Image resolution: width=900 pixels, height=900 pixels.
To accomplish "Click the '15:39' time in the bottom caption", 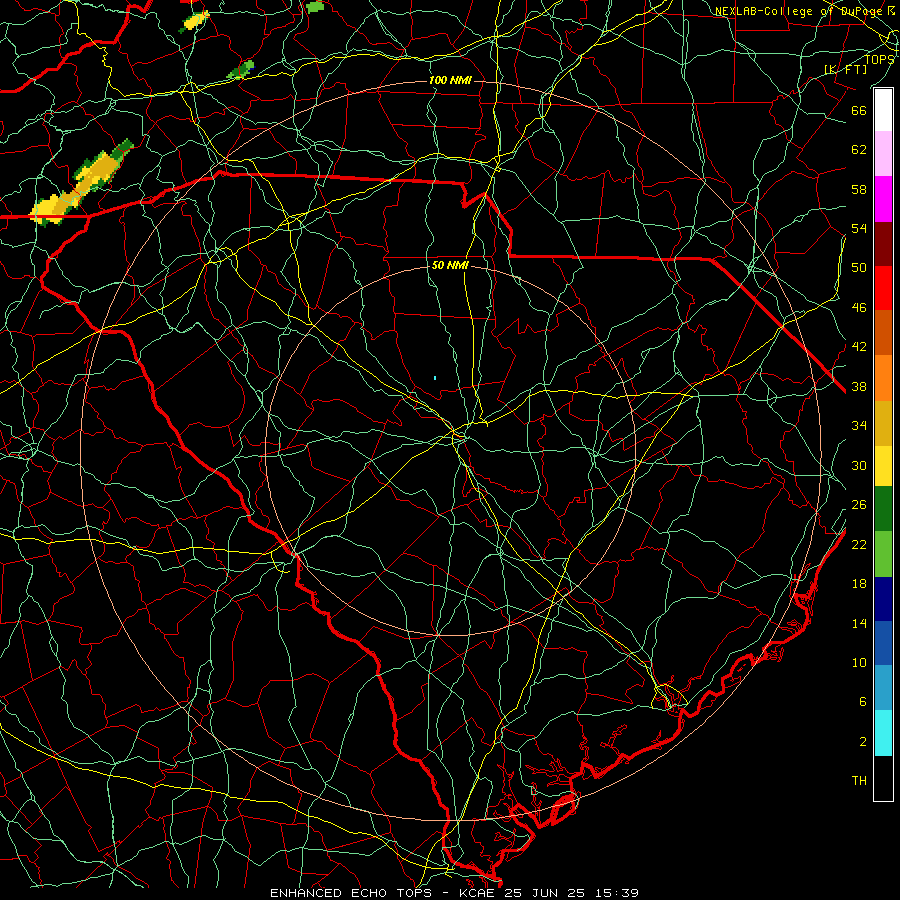I will (x=617, y=893).
